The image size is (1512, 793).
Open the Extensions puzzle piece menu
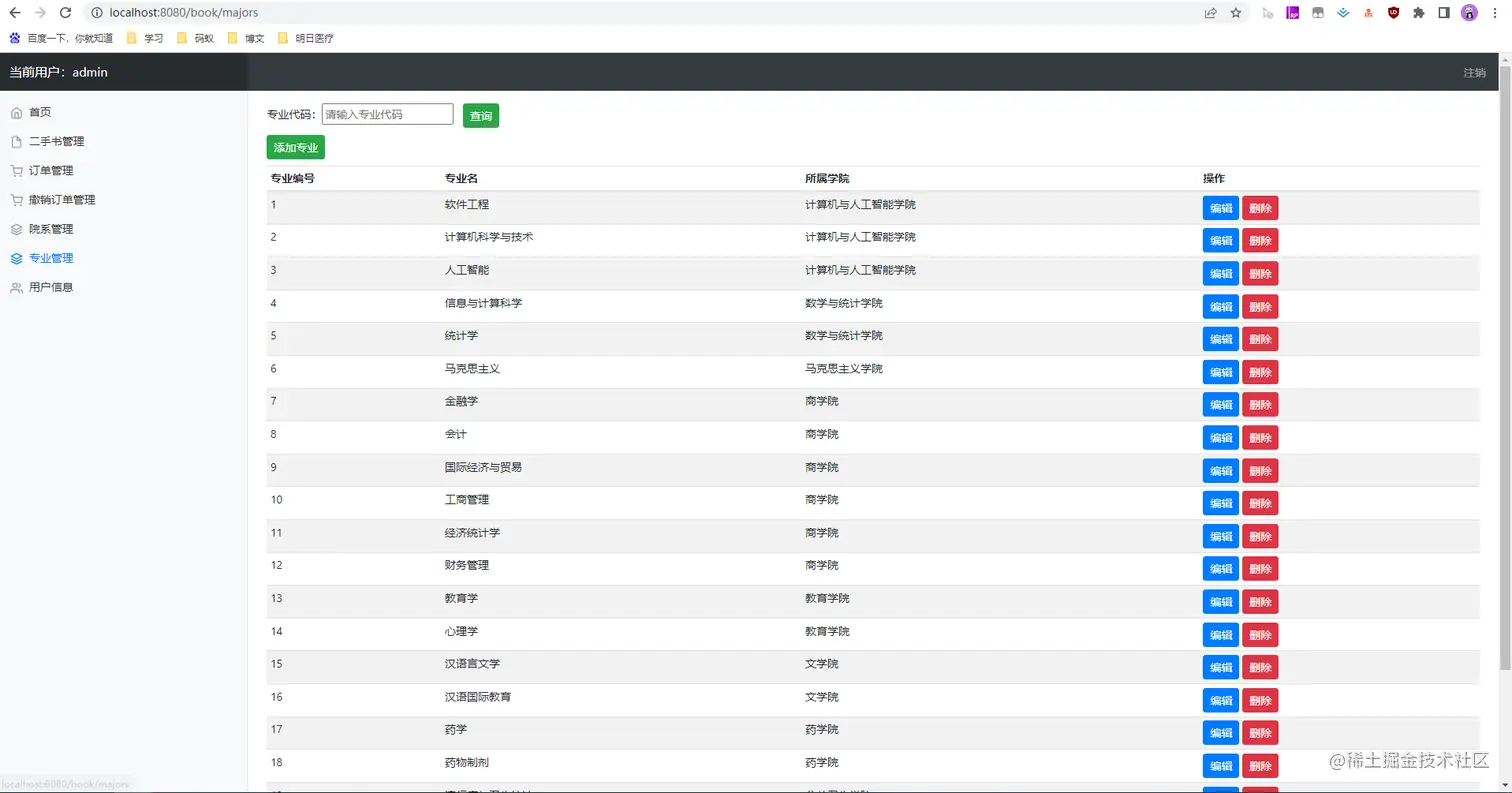[x=1418, y=13]
